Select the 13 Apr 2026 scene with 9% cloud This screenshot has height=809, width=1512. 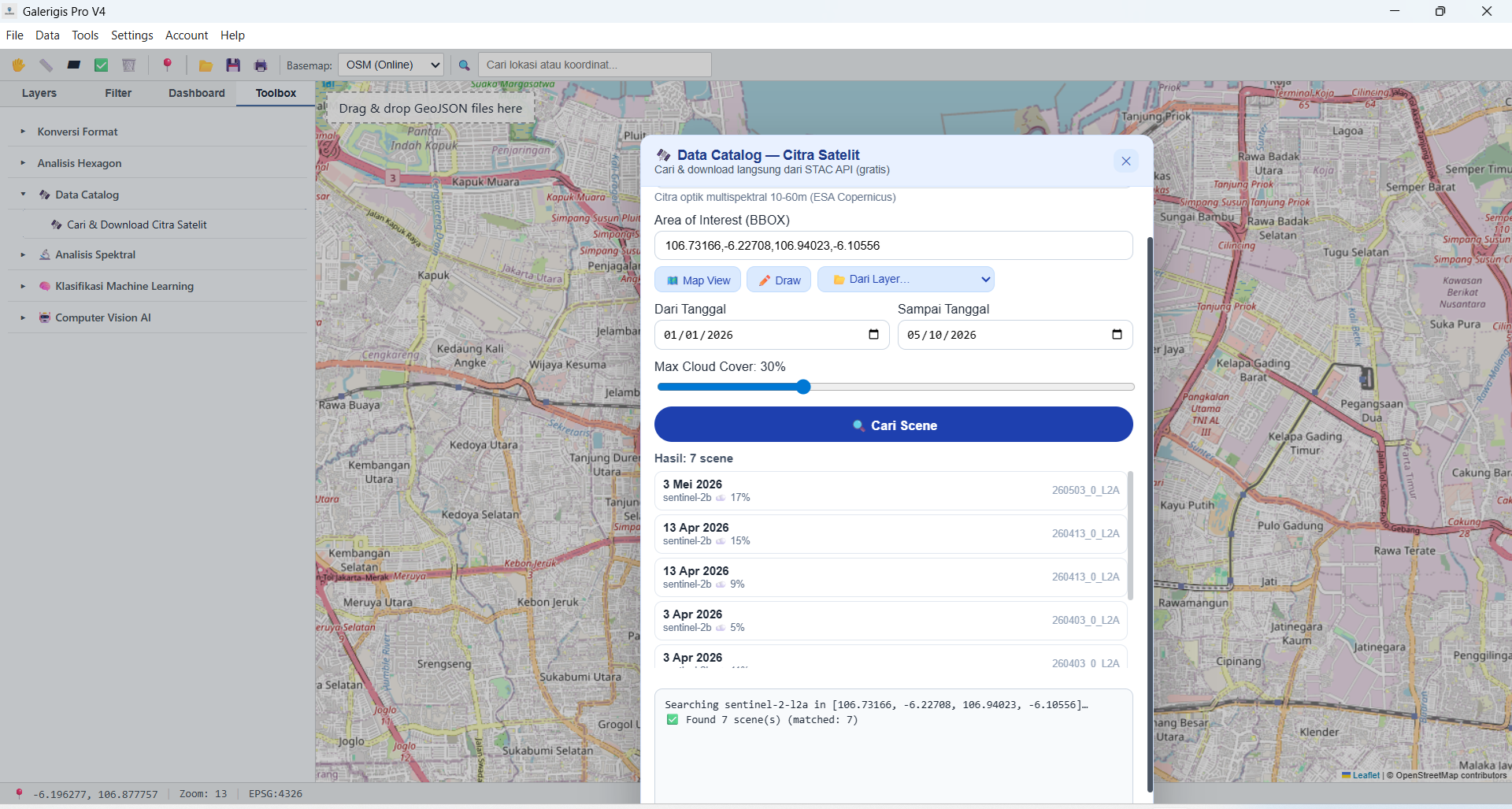(x=891, y=577)
